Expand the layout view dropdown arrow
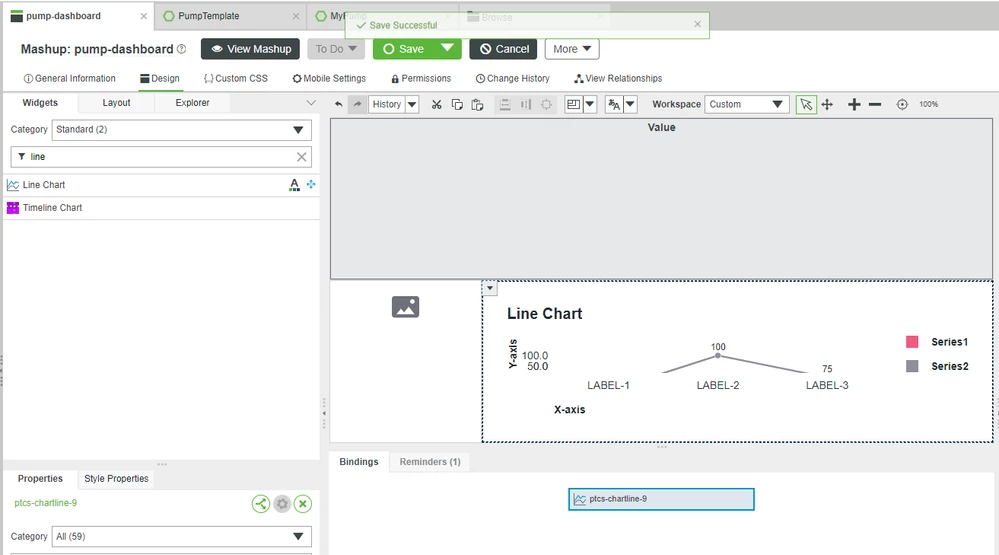999x555 pixels. point(590,105)
